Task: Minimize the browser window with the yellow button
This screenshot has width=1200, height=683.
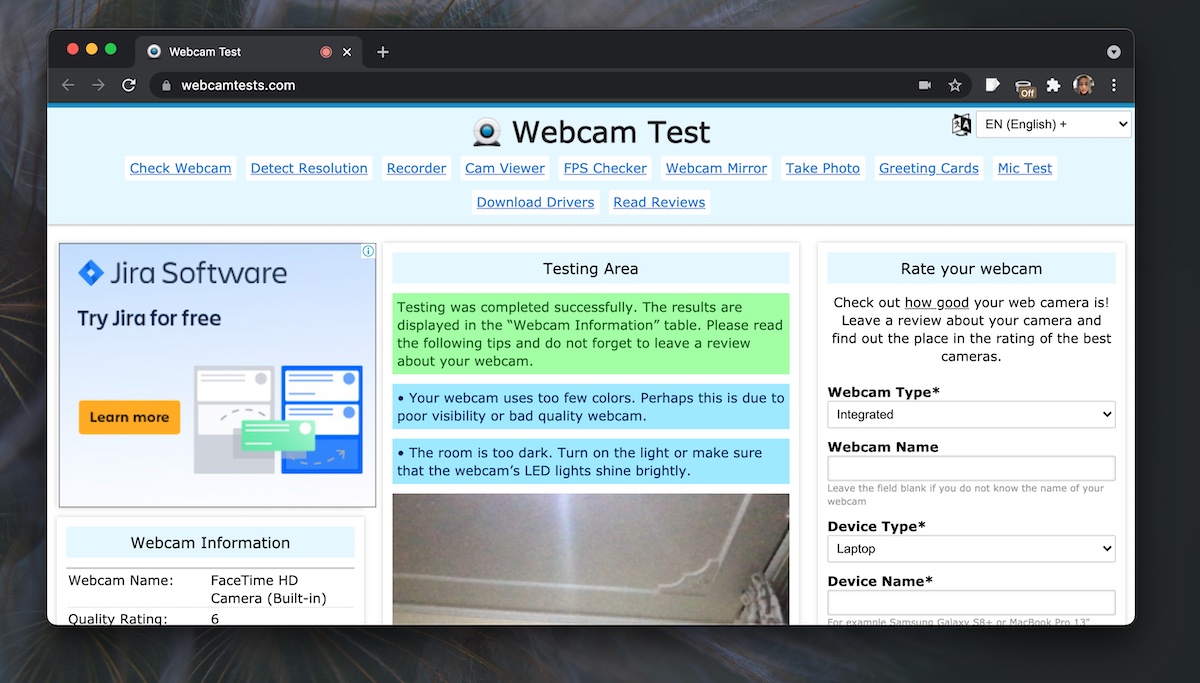Action: tap(92, 49)
